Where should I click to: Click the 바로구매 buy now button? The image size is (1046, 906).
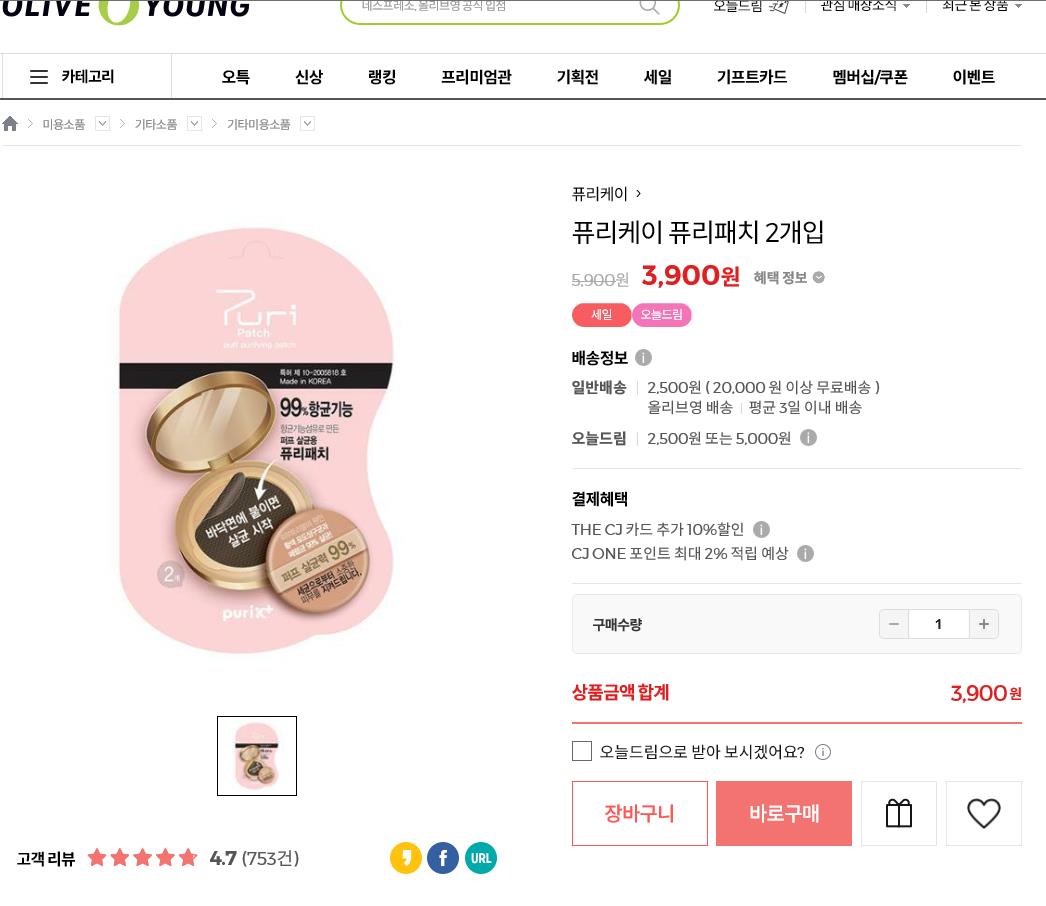784,814
